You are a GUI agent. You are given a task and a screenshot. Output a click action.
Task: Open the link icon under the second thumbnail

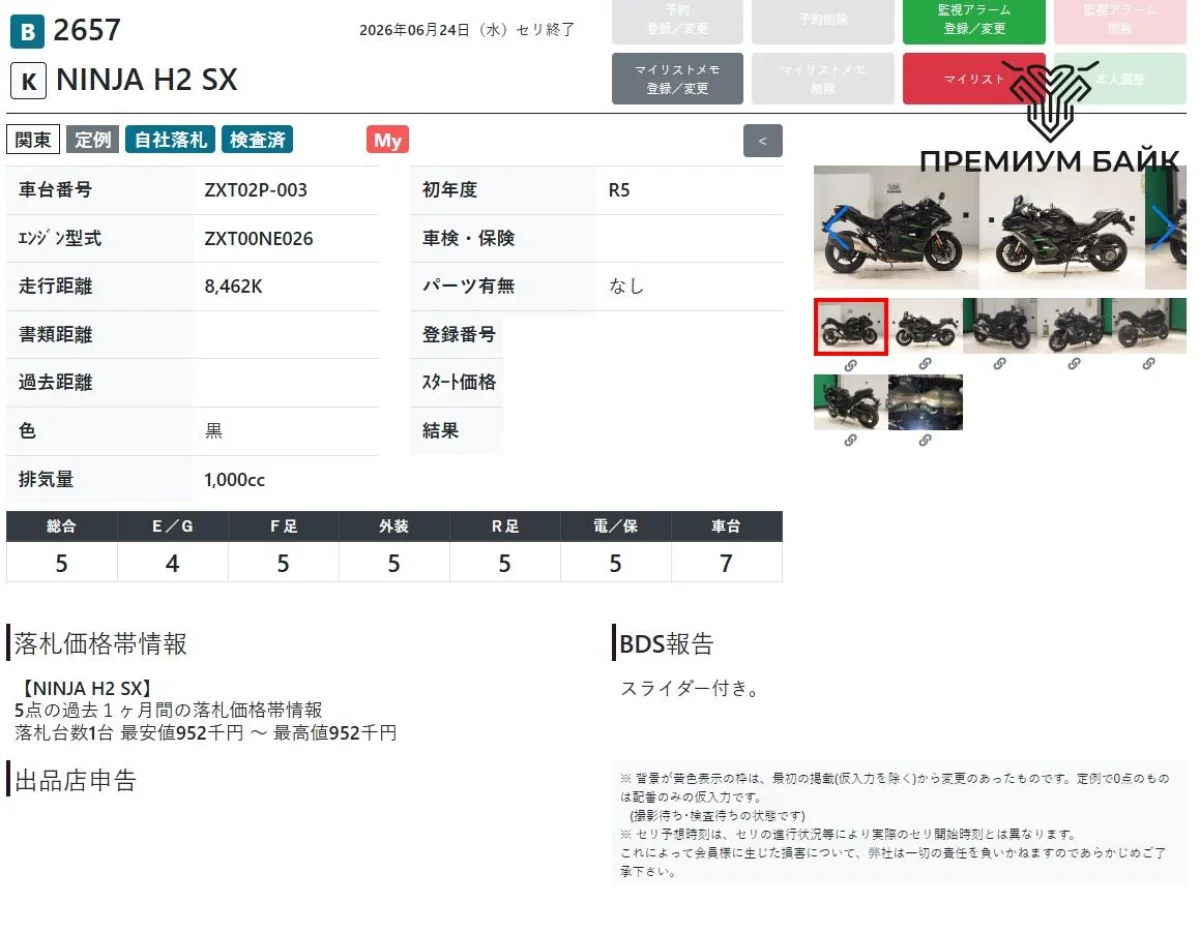pos(925,365)
